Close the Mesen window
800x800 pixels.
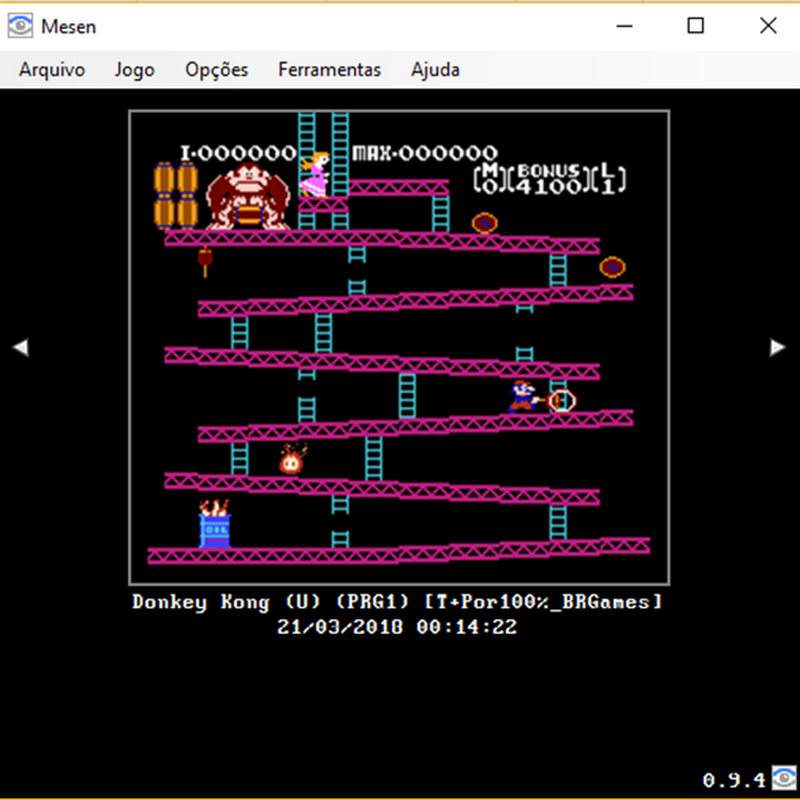768,26
